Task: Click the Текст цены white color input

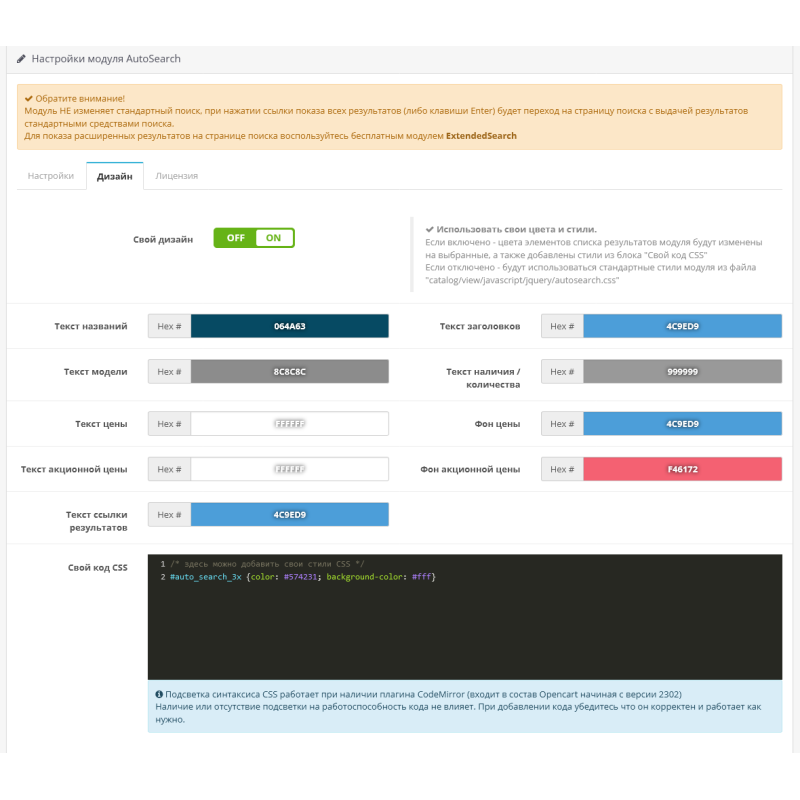Action: 289,424
